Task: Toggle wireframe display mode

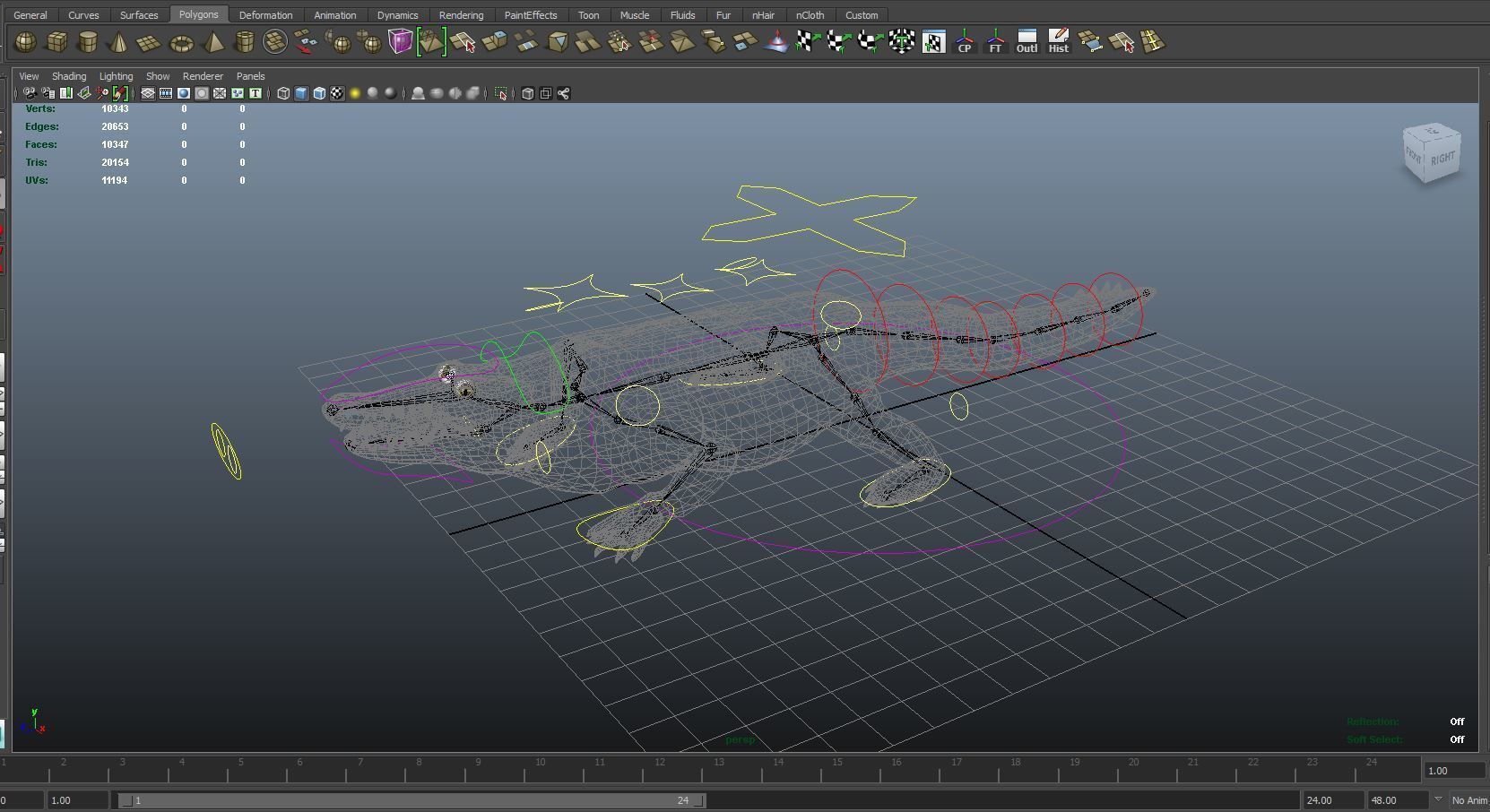Action: click(283, 93)
